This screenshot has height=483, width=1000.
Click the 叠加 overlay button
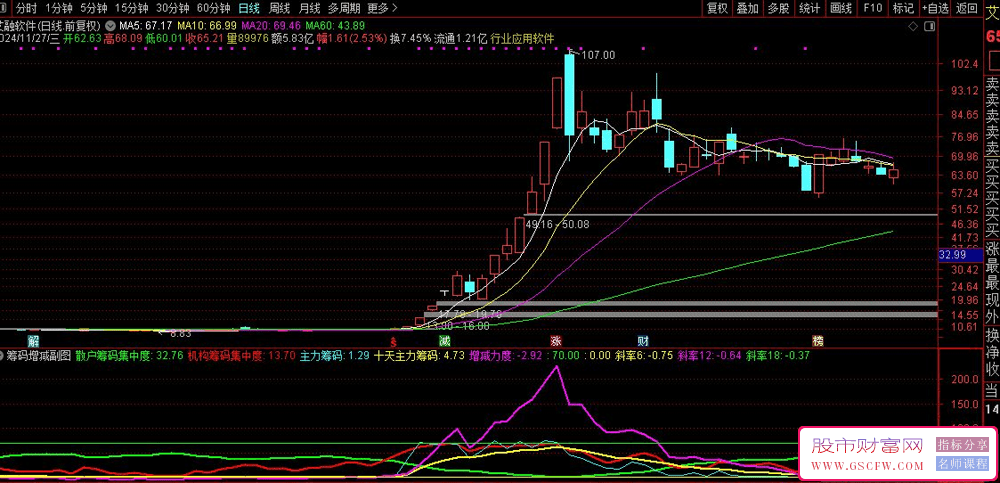coord(748,8)
